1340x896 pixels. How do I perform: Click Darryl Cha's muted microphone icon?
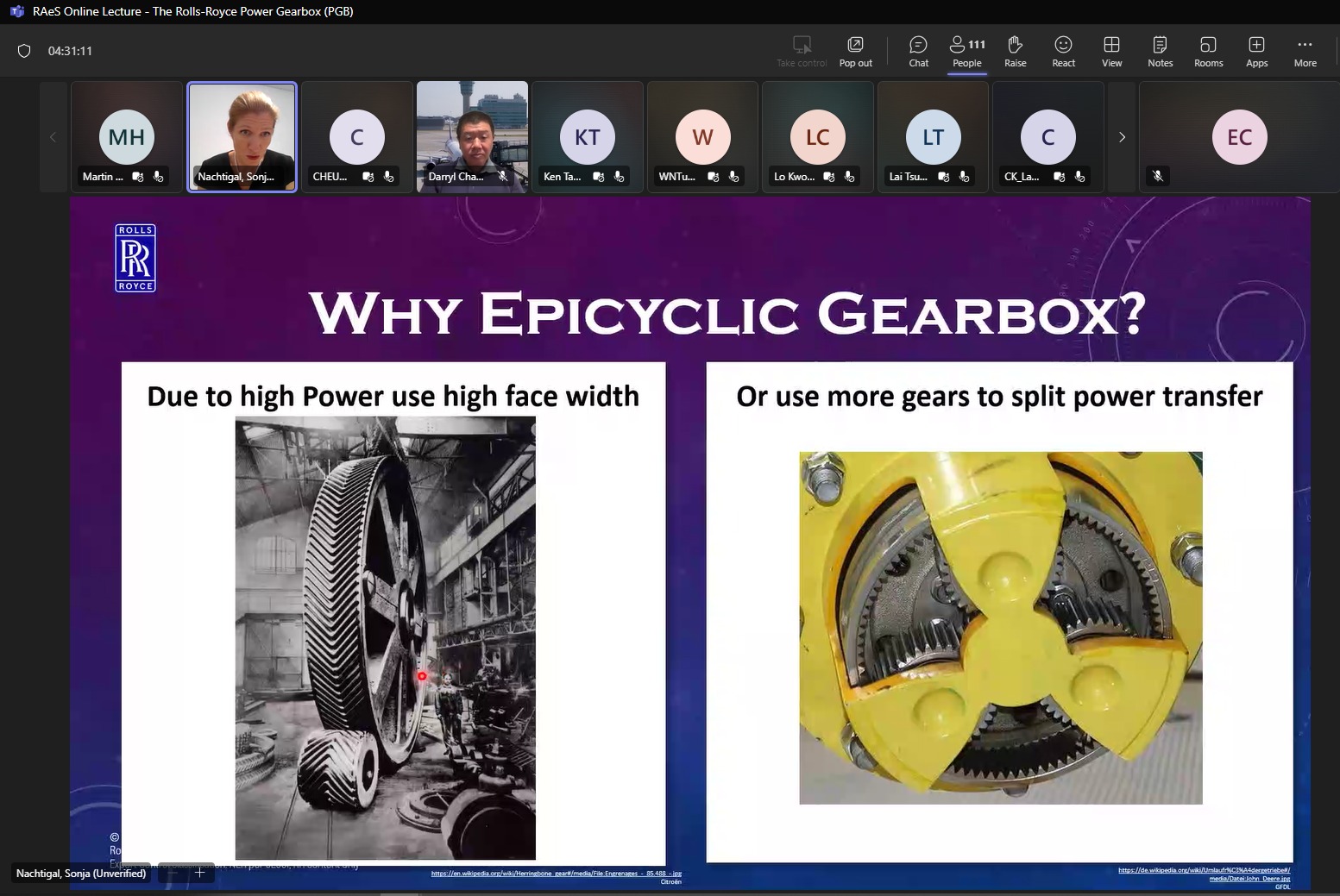(503, 176)
